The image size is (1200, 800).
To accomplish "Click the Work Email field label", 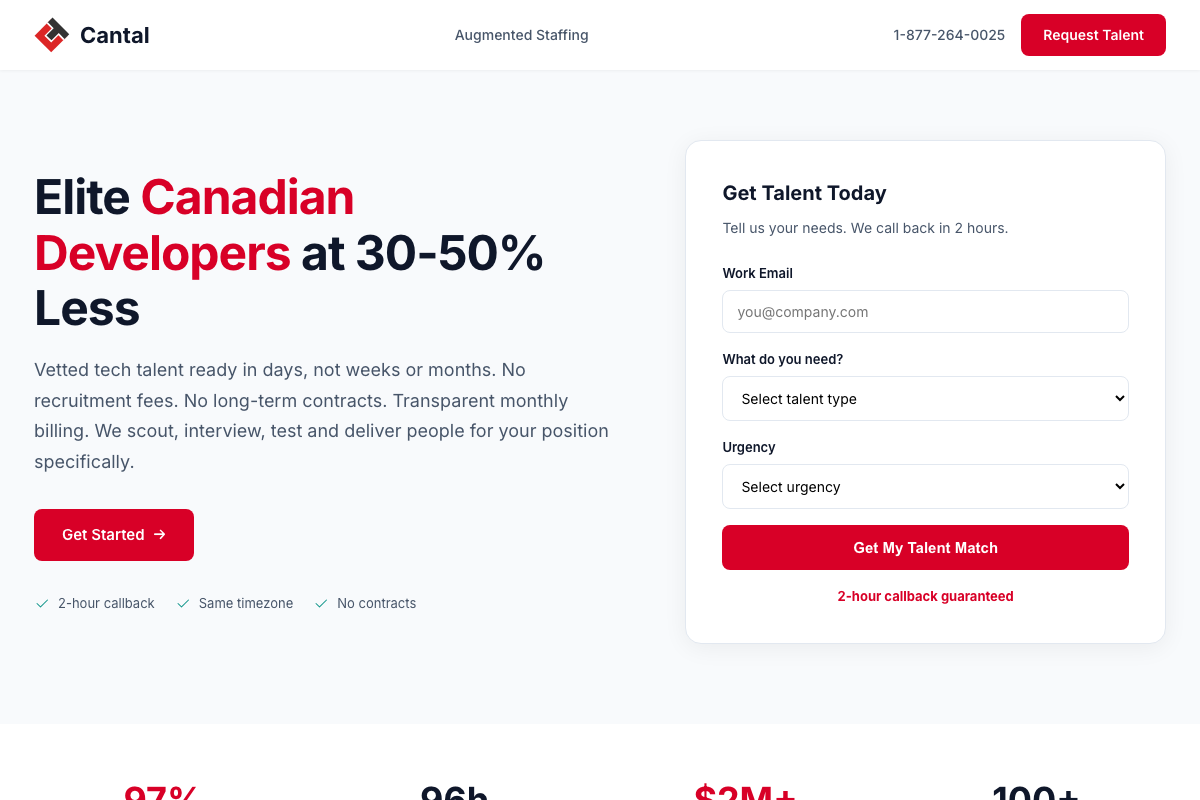I will click(757, 273).
